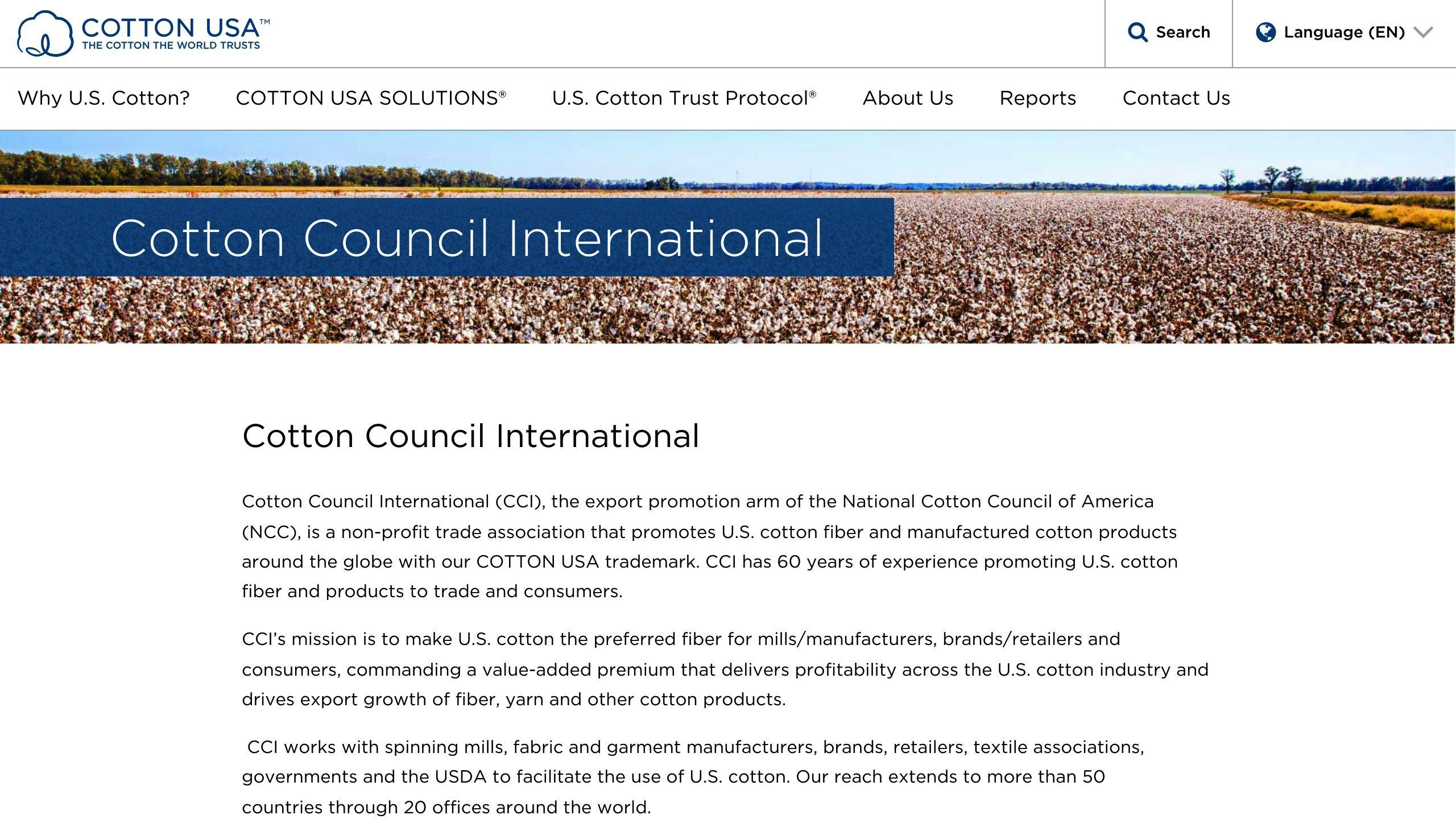Open the COTTON USA SOLUTIONS menu

[371, 98]
